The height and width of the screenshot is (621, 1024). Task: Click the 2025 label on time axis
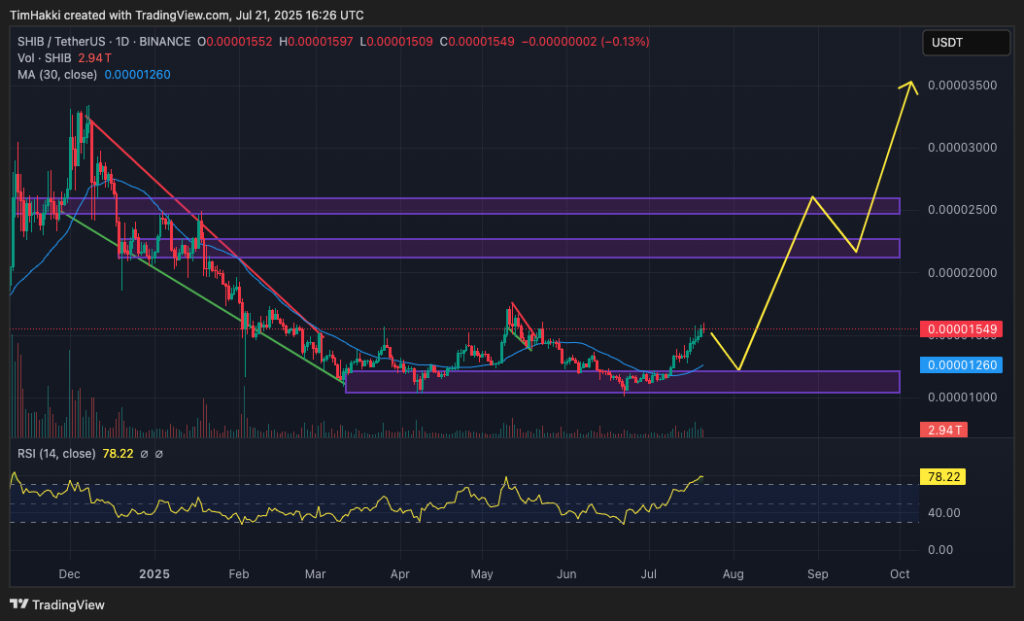[x=155, y=574]
